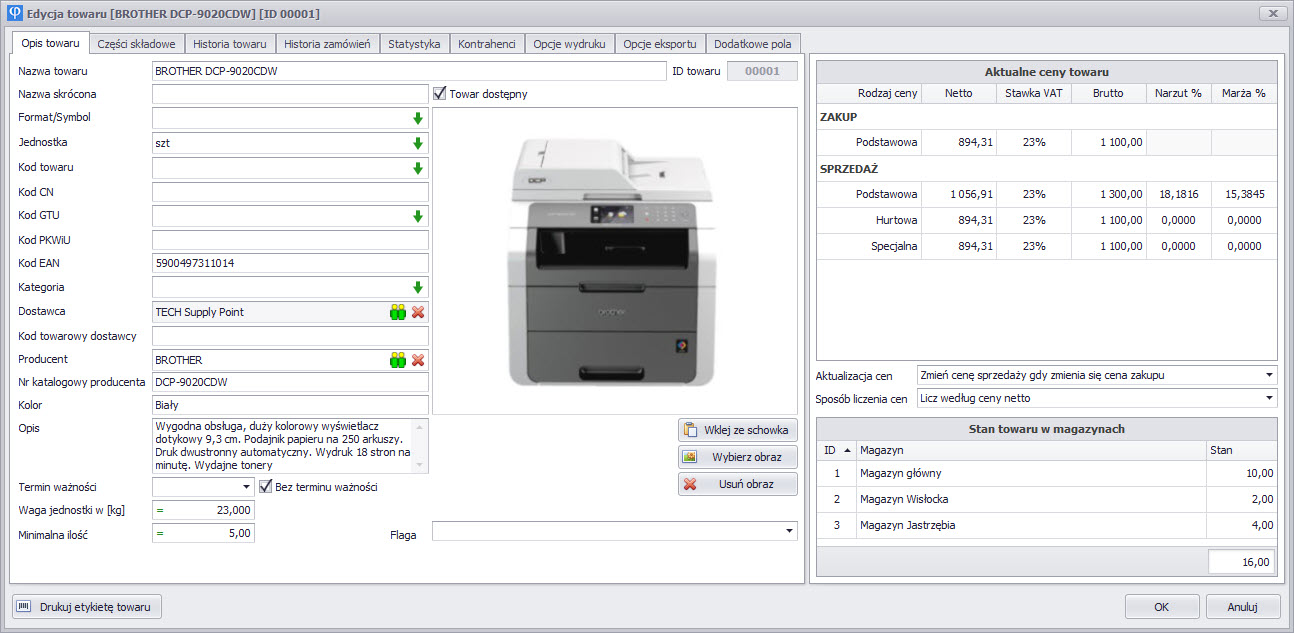
Task: Open supplier picker icon for Dostawca
Action: pos(398,312)
